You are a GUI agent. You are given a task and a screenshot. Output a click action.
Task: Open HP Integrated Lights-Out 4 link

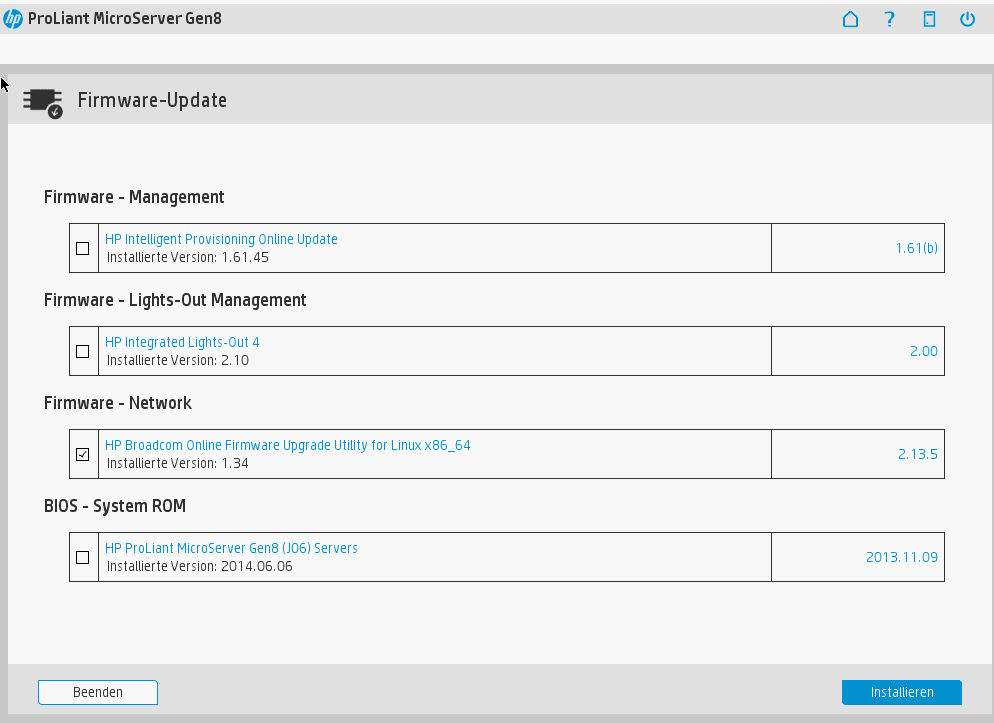click(x=182, y=342)
